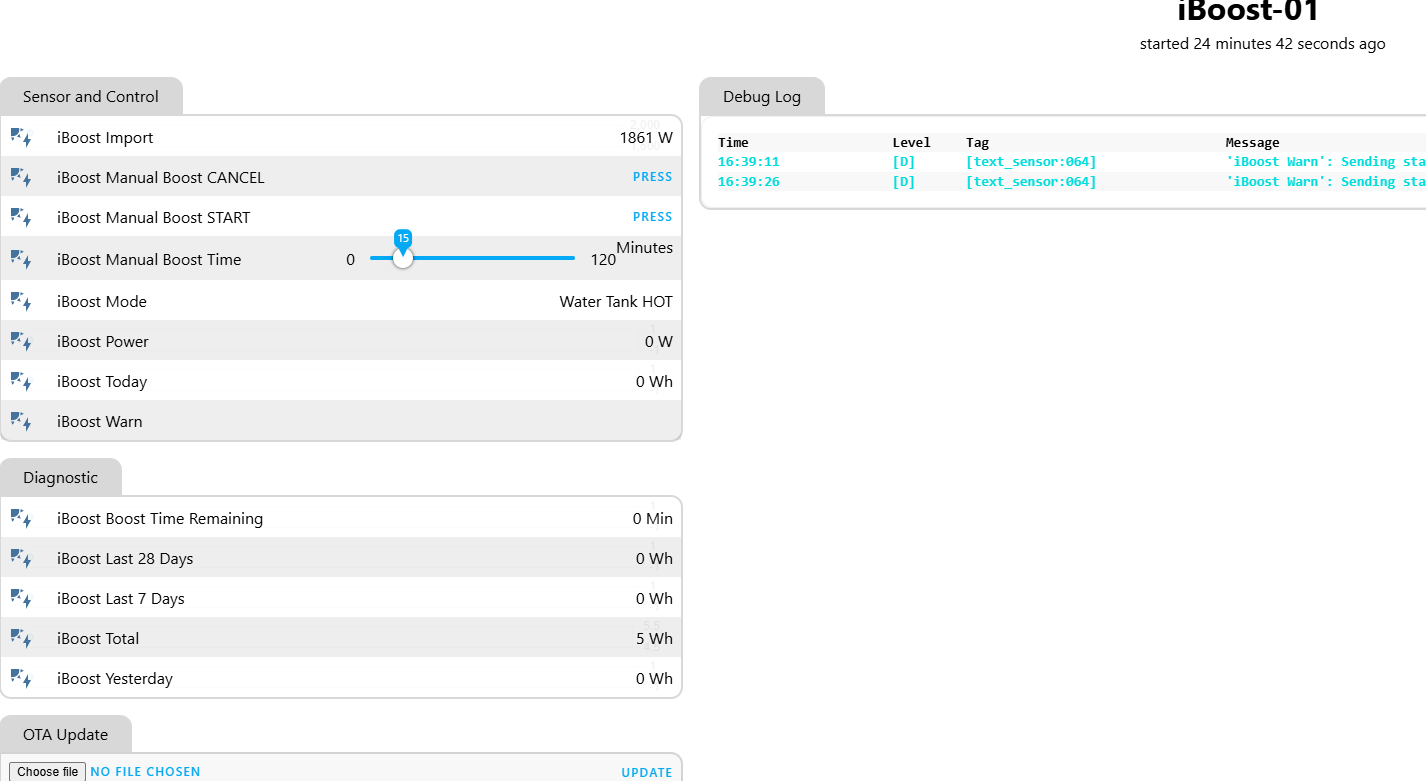Screen dimensions: 1426x781
Task: Select the Debug Log tab
Action: 762,97
